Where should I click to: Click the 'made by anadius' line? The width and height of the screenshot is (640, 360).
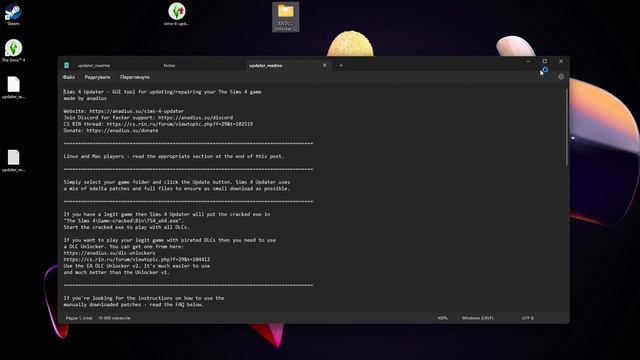point(85,98)
